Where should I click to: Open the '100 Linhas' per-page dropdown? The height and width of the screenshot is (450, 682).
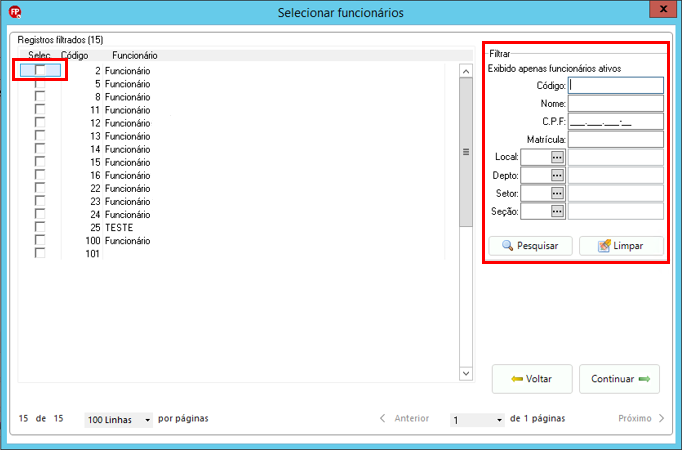point(118,420)
